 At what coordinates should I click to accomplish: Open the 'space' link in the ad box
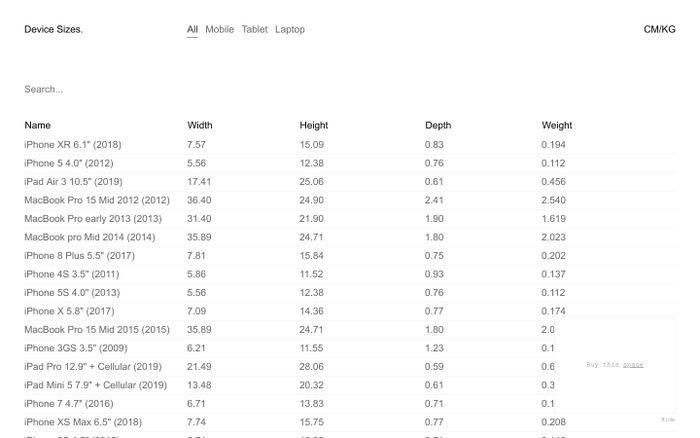[633, 365]
